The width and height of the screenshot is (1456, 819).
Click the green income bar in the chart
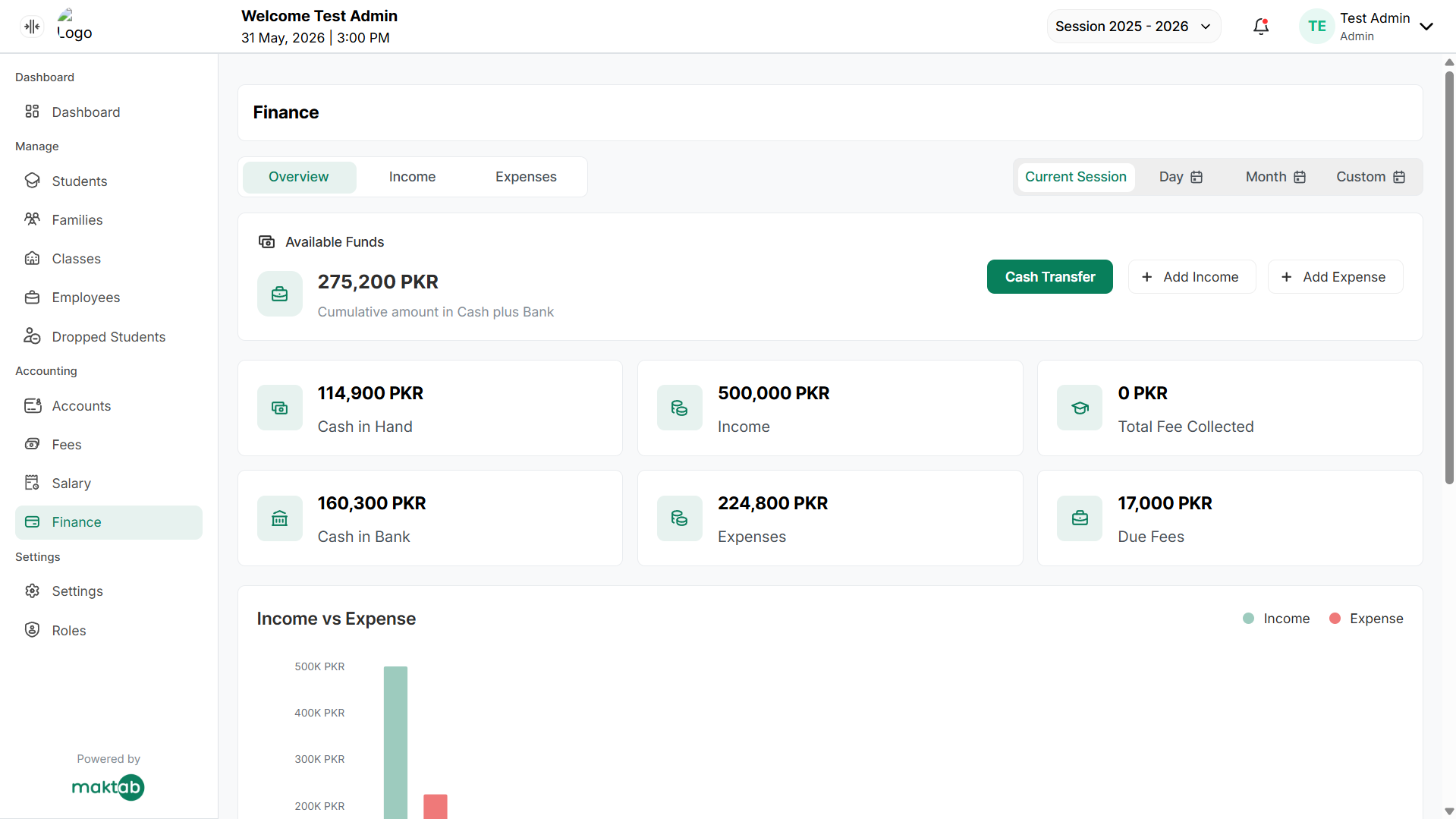point(395,742)
